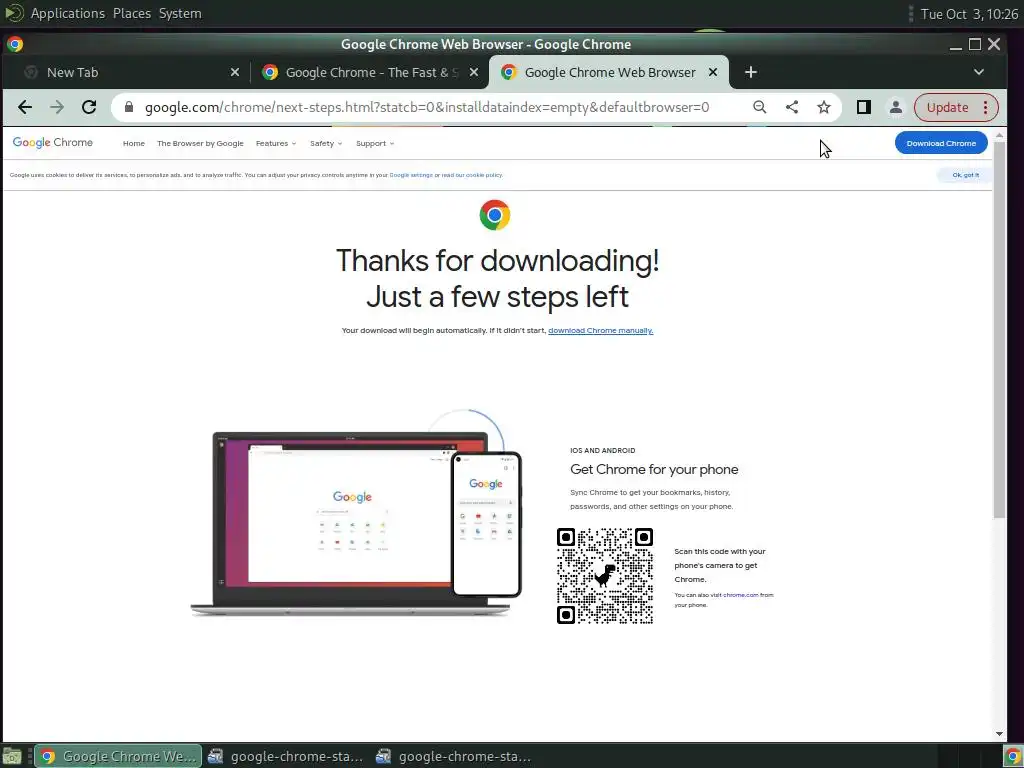Open Chrome three-dot menu
The height and width of the screenshot is (768, 1024).
click(985, 107)
